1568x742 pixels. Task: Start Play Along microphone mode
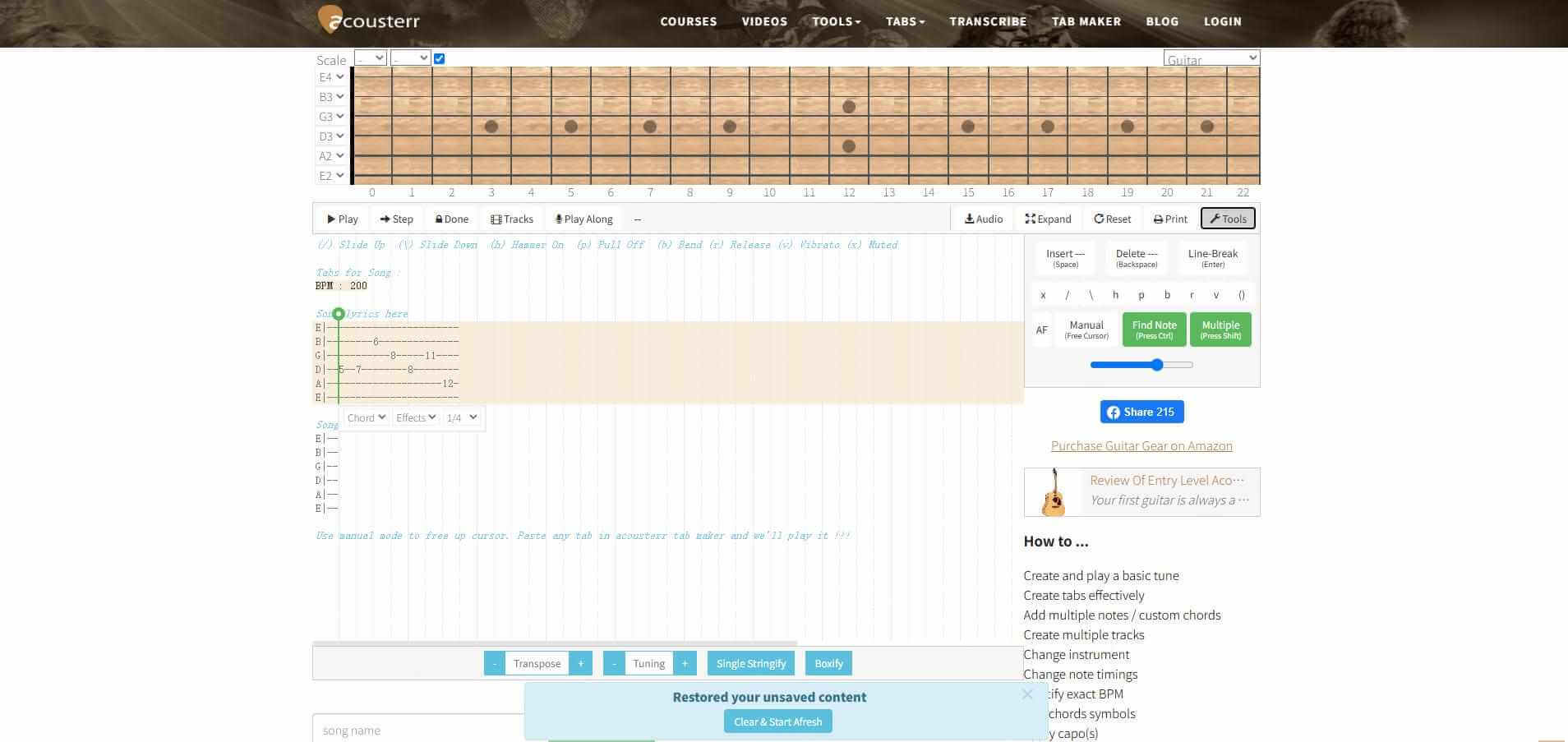(583, 219)
